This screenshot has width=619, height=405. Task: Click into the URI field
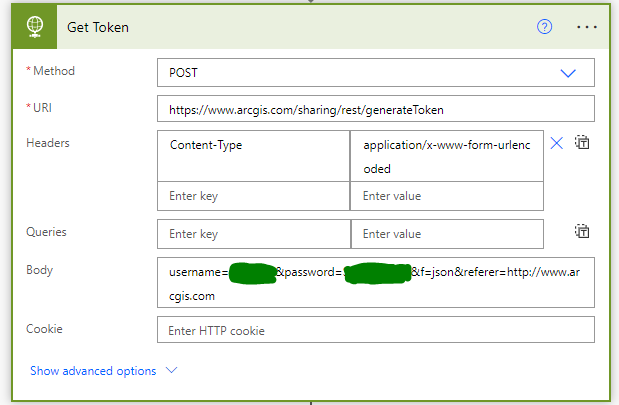(x=375, y=108)
